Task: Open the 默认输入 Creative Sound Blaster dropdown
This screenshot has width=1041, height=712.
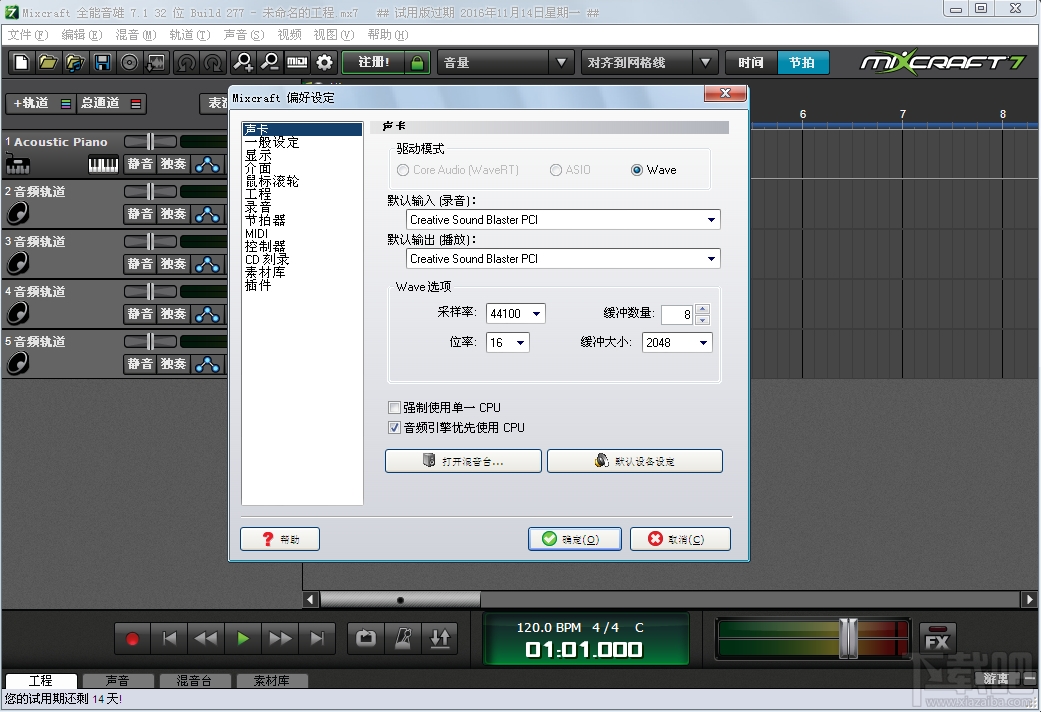Action: point(711,219)
